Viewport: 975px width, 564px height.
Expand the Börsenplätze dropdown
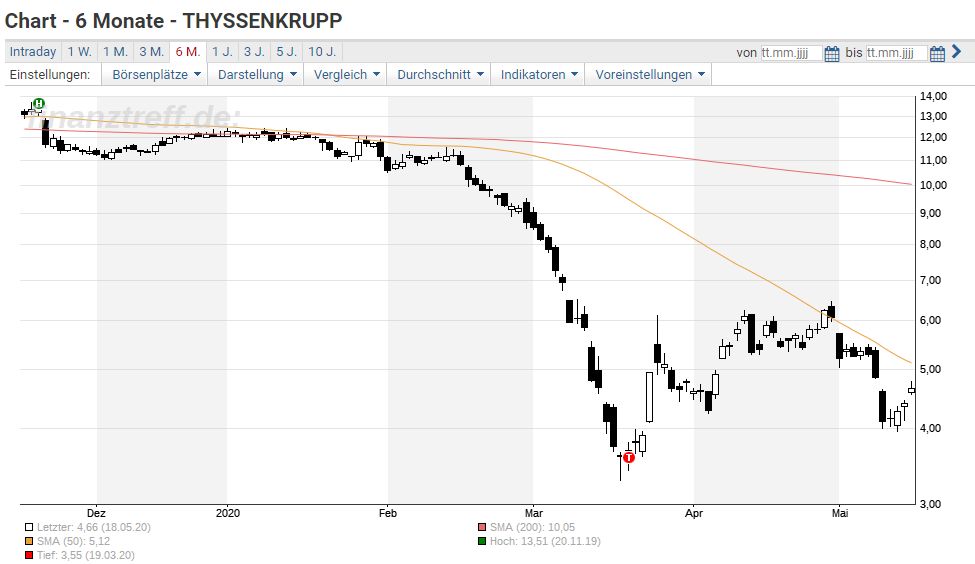(156, 75)
